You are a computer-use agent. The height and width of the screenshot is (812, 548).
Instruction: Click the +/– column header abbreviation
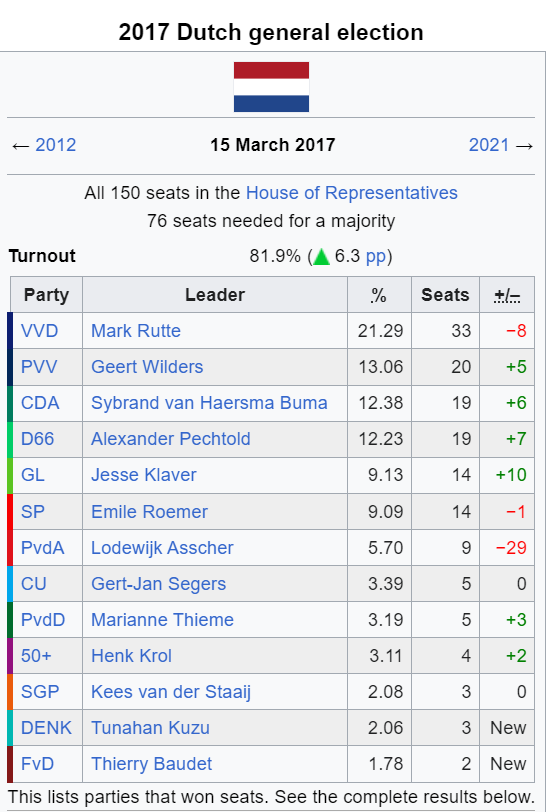pos(507,295)
